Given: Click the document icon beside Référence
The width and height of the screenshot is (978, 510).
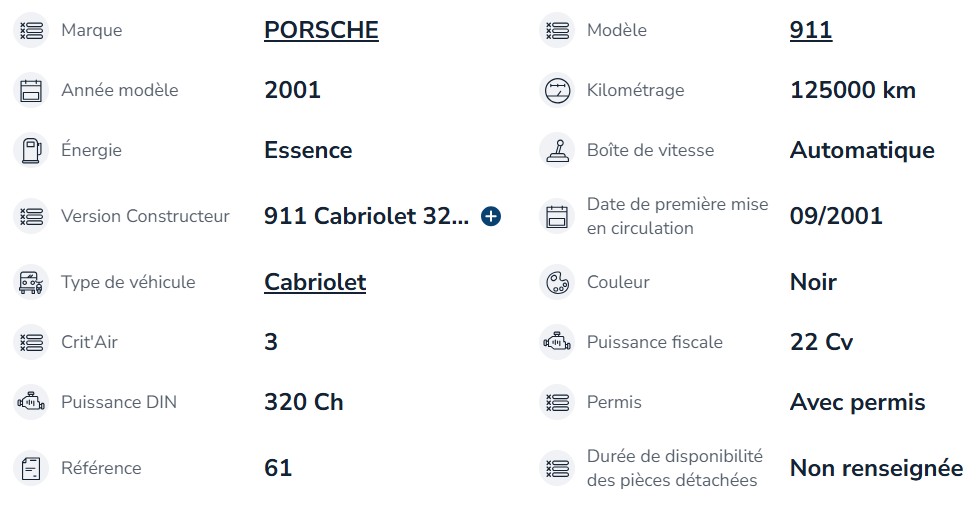Looking at the screenshot, I should coord(31,468).
